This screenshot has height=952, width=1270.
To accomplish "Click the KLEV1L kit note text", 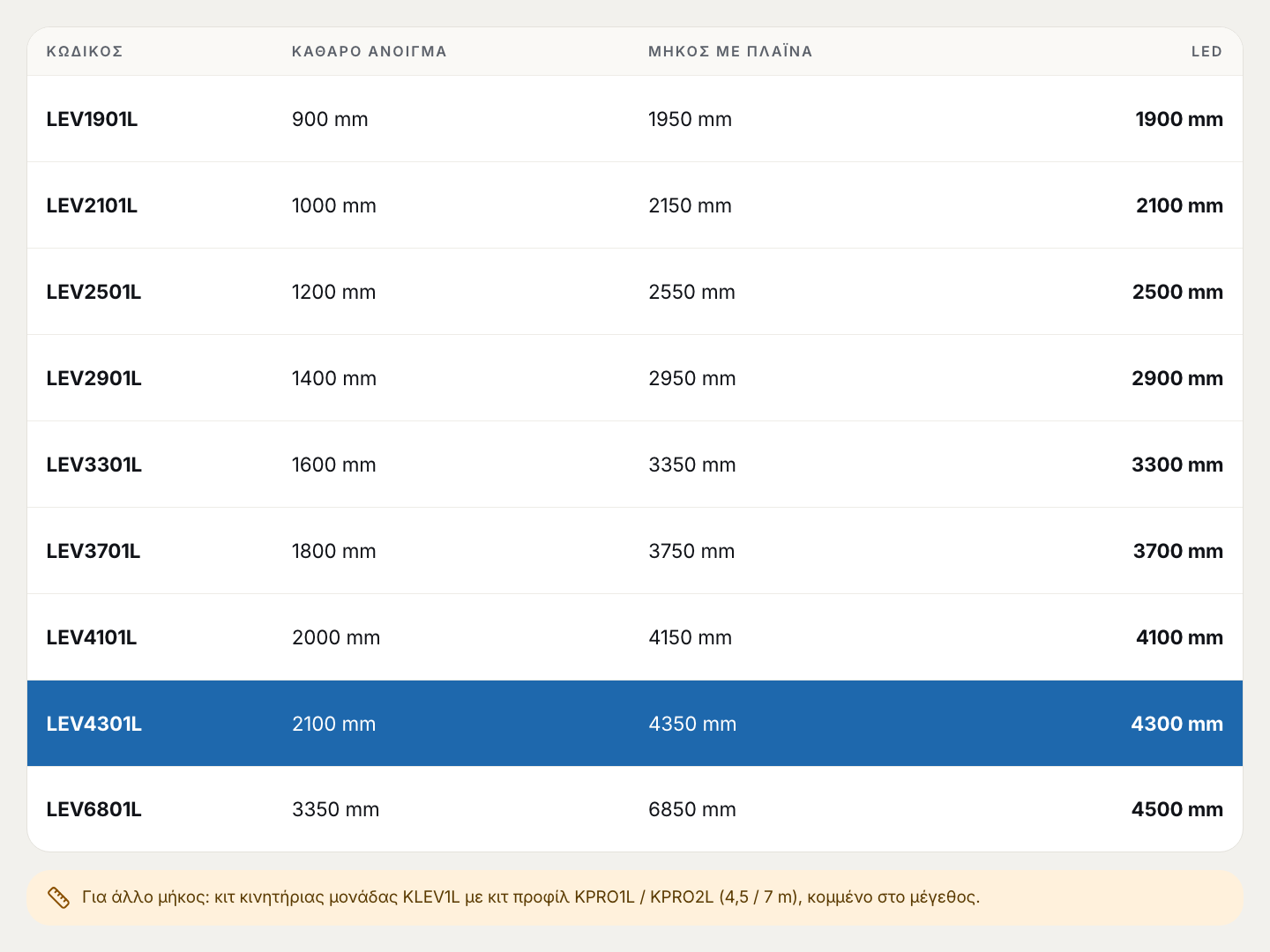I will click(x=531, y=897).
